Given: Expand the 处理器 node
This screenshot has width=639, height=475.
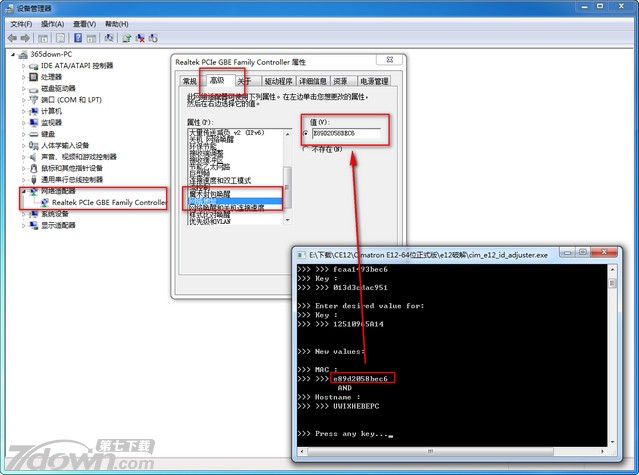Looking at the screenshot, I should [x=24, y=77].
